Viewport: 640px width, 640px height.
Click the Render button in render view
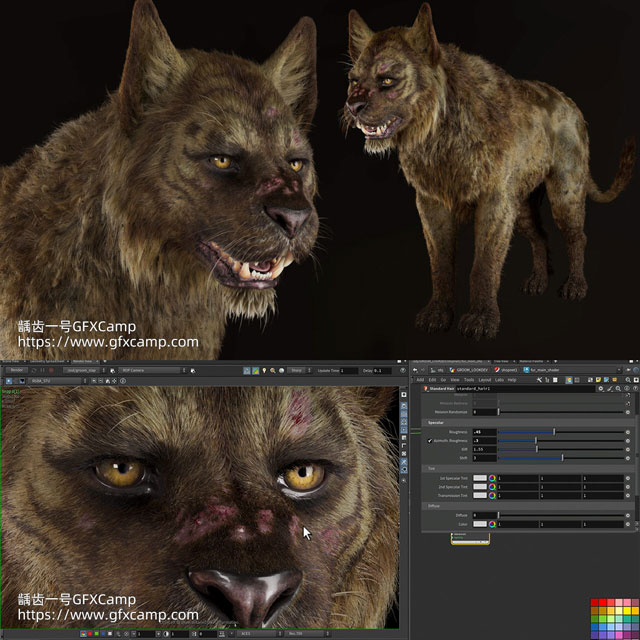17,370
